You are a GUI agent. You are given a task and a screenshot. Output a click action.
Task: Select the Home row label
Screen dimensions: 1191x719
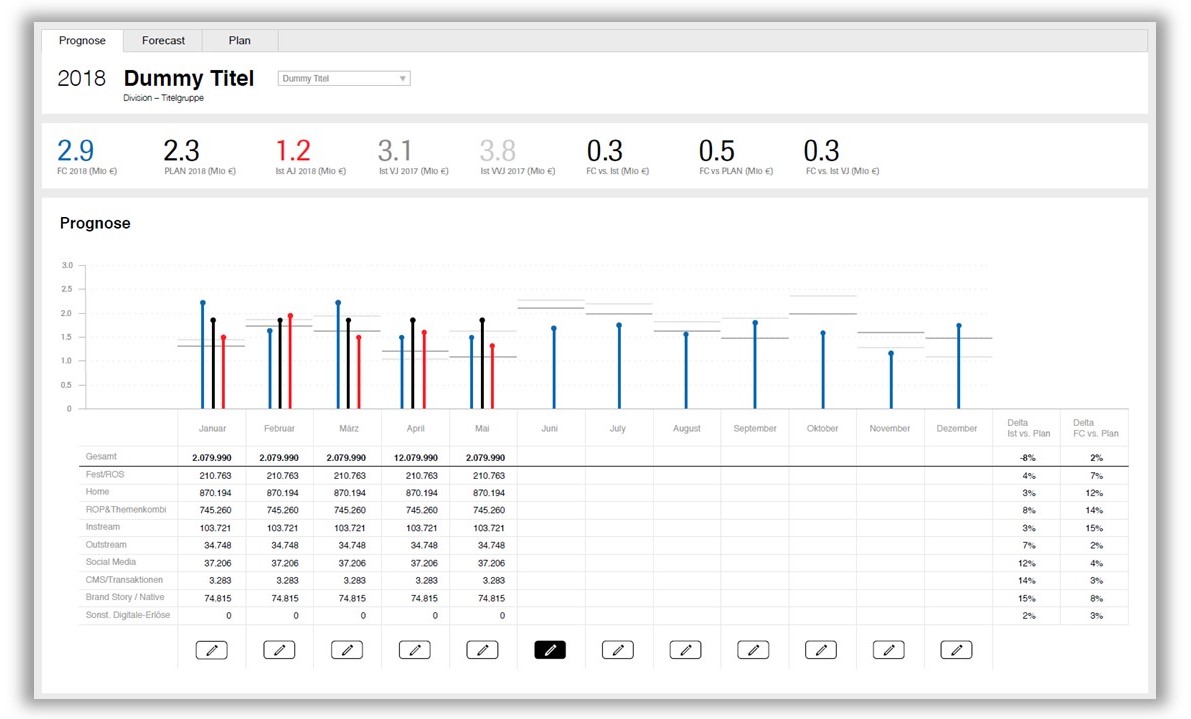[x=97, y=492]
